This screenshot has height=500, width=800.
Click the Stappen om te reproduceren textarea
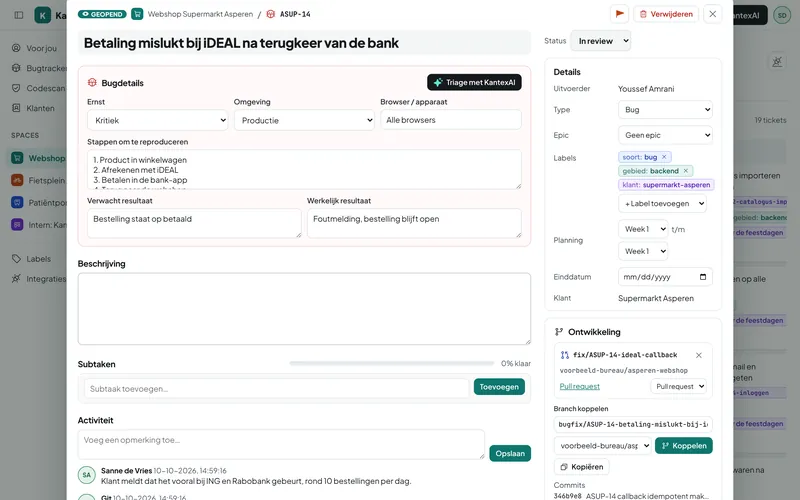(304, 169)
